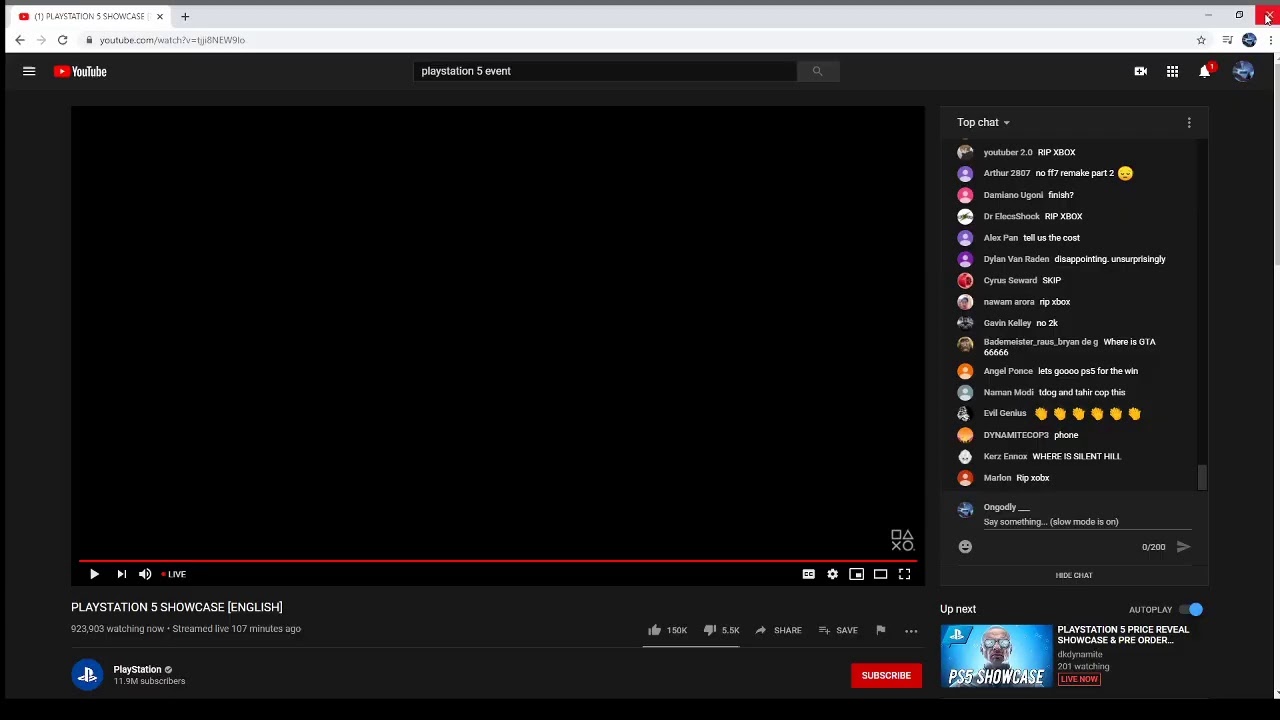
Task: Report the video with the flag icon
Action: (x=880, y=630)
